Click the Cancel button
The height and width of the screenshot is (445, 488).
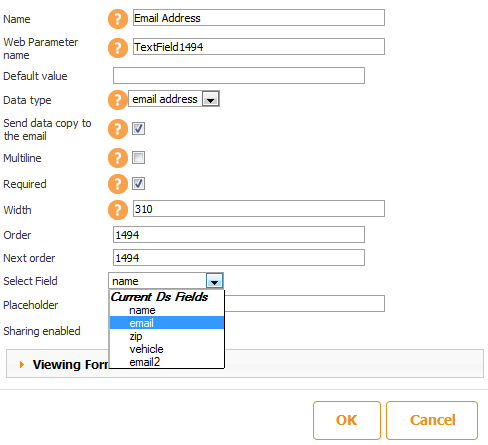pos(432,420)
